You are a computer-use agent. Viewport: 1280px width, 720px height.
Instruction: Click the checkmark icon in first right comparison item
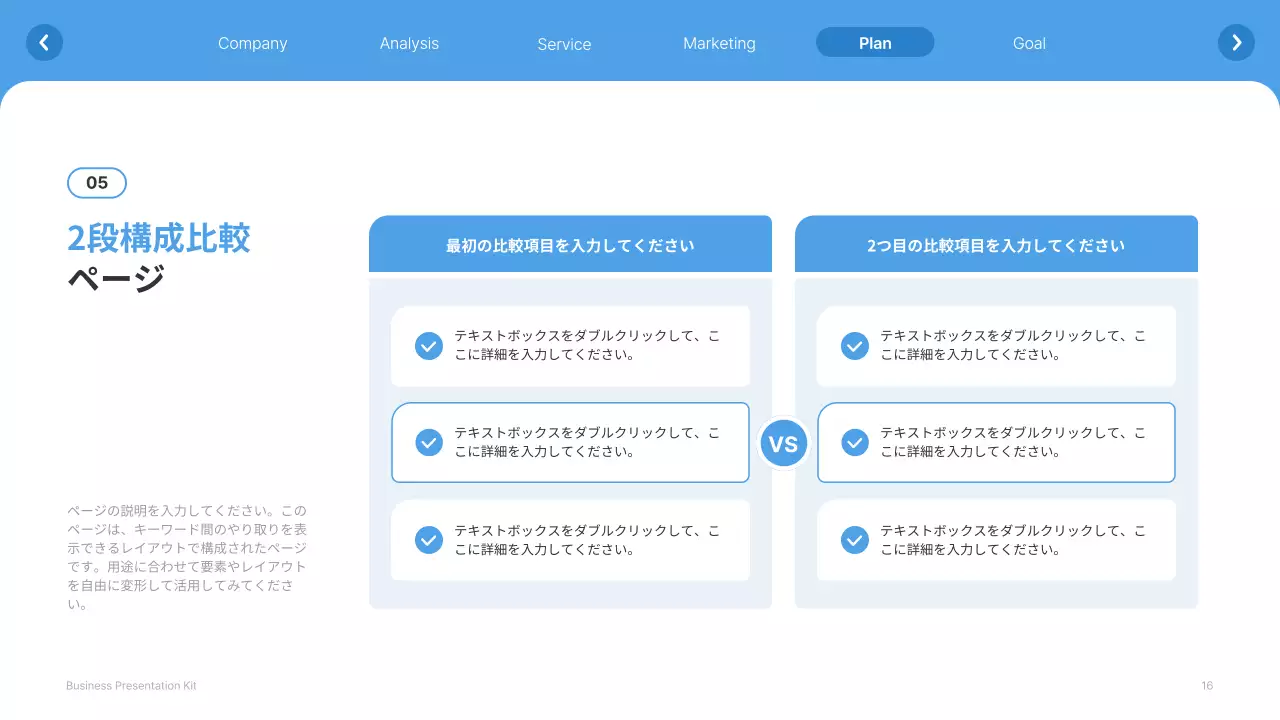click(854, 345)
